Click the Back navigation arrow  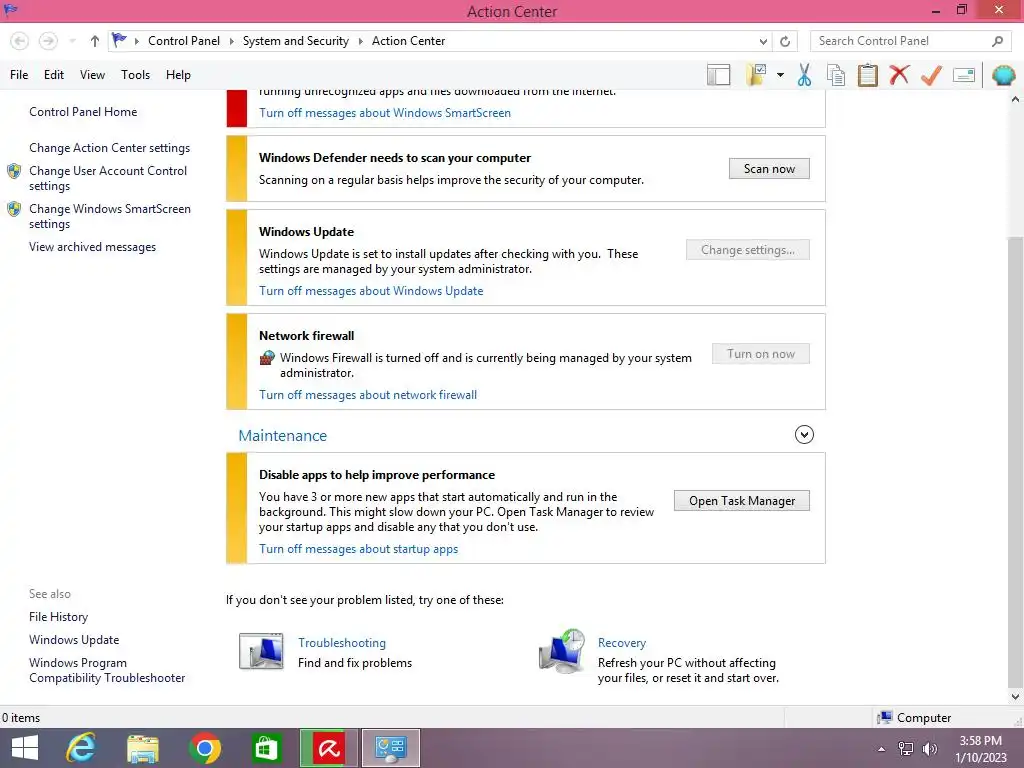(20, 41)
